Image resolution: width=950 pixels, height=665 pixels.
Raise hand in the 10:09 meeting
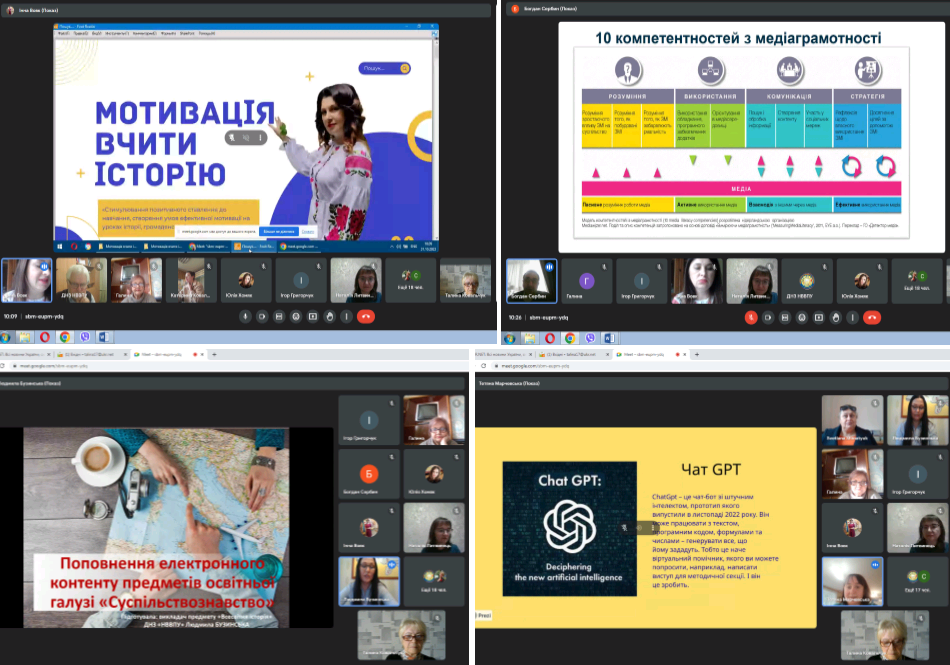click(330, 316)
